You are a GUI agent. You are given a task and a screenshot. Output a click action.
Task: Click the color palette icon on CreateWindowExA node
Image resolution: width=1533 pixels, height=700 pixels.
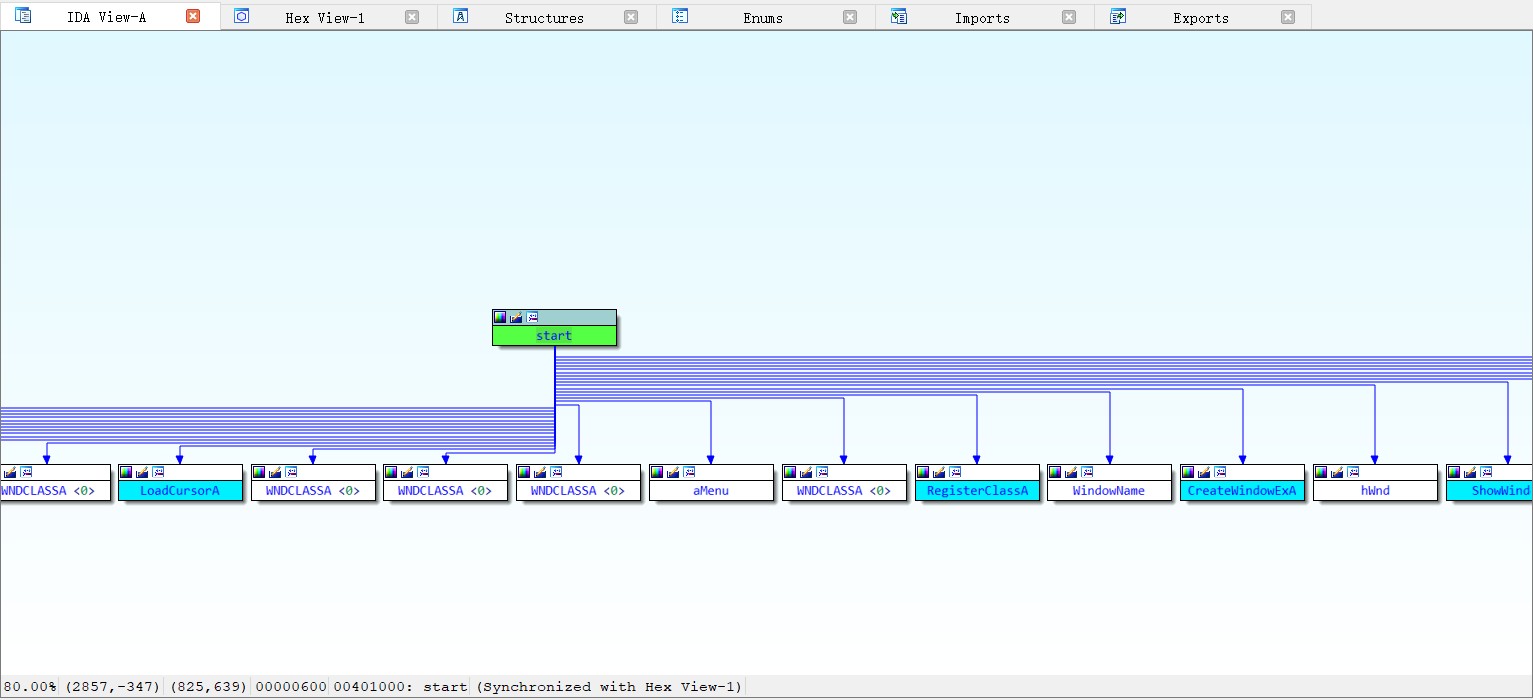(x=1188, y=472)
